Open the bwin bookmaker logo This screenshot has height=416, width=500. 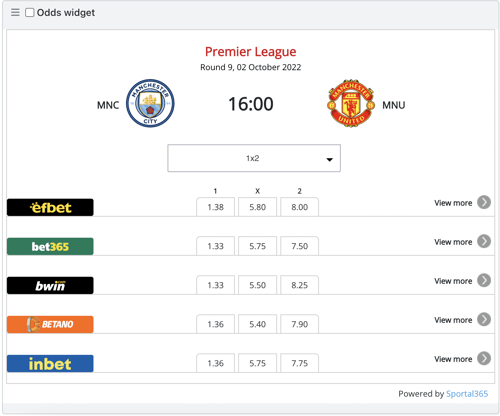pos(50,285)
